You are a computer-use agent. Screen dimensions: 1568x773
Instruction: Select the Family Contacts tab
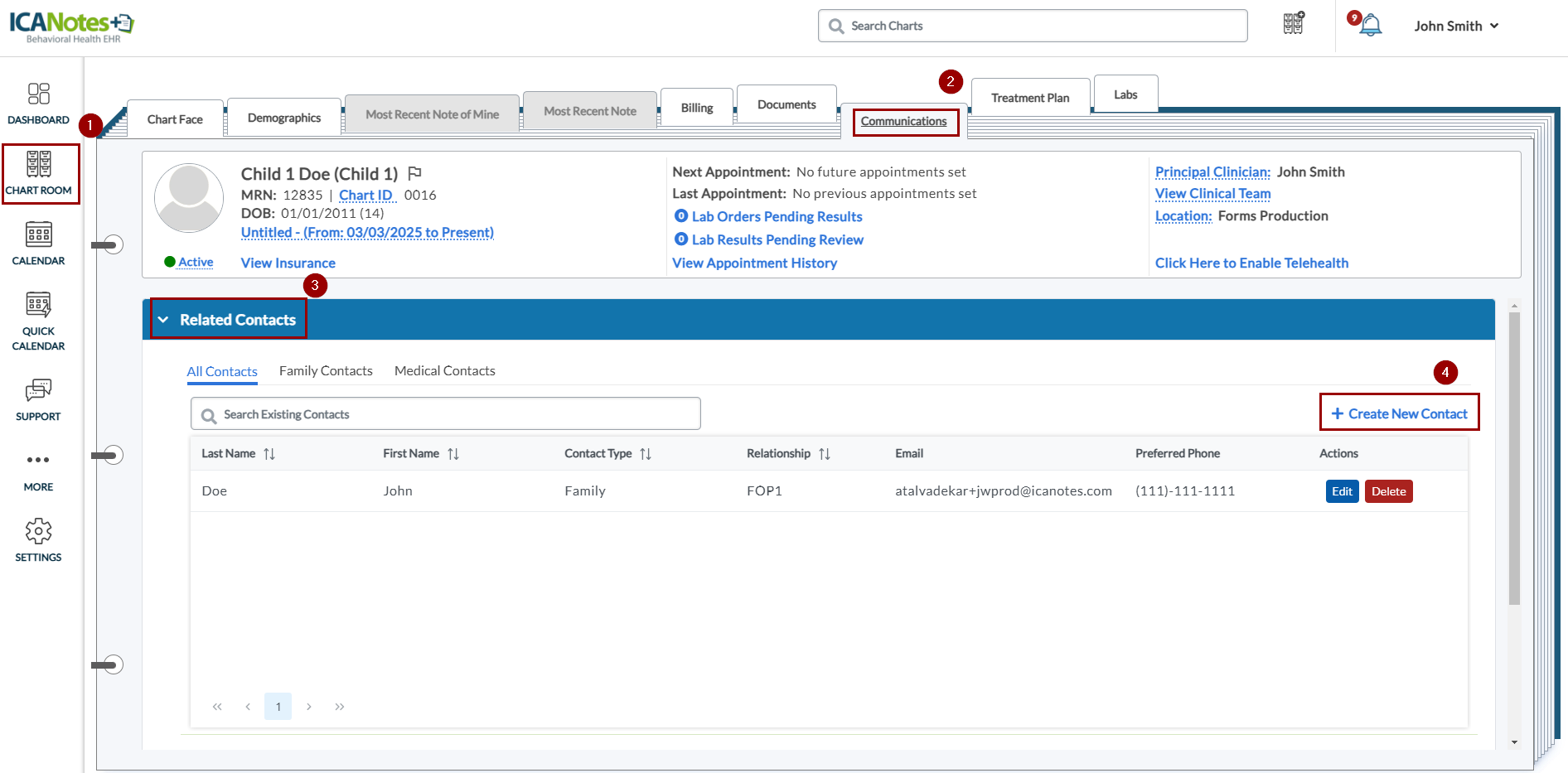click(326, 371)
